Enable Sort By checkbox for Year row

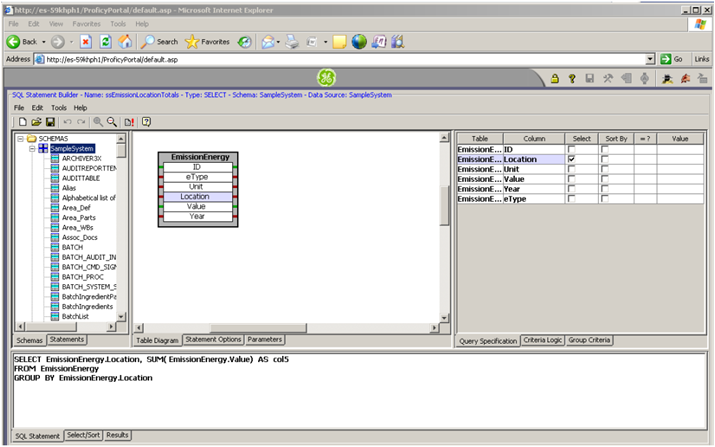[605, 189]
